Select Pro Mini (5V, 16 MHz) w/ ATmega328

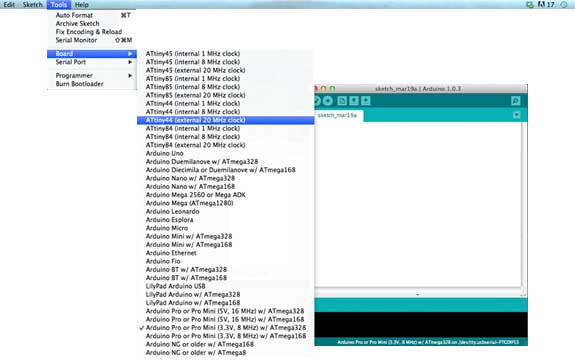pyautogui.click(x=225, y=311)
